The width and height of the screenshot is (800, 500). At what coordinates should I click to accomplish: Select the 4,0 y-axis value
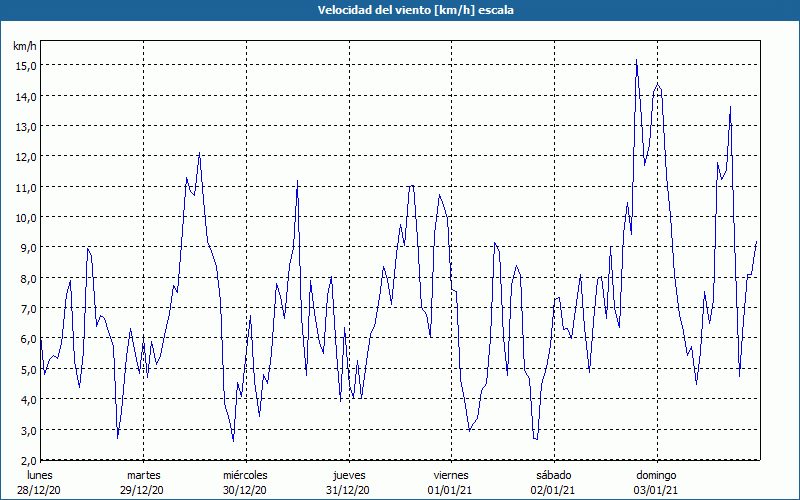click(x=28, y=399)
